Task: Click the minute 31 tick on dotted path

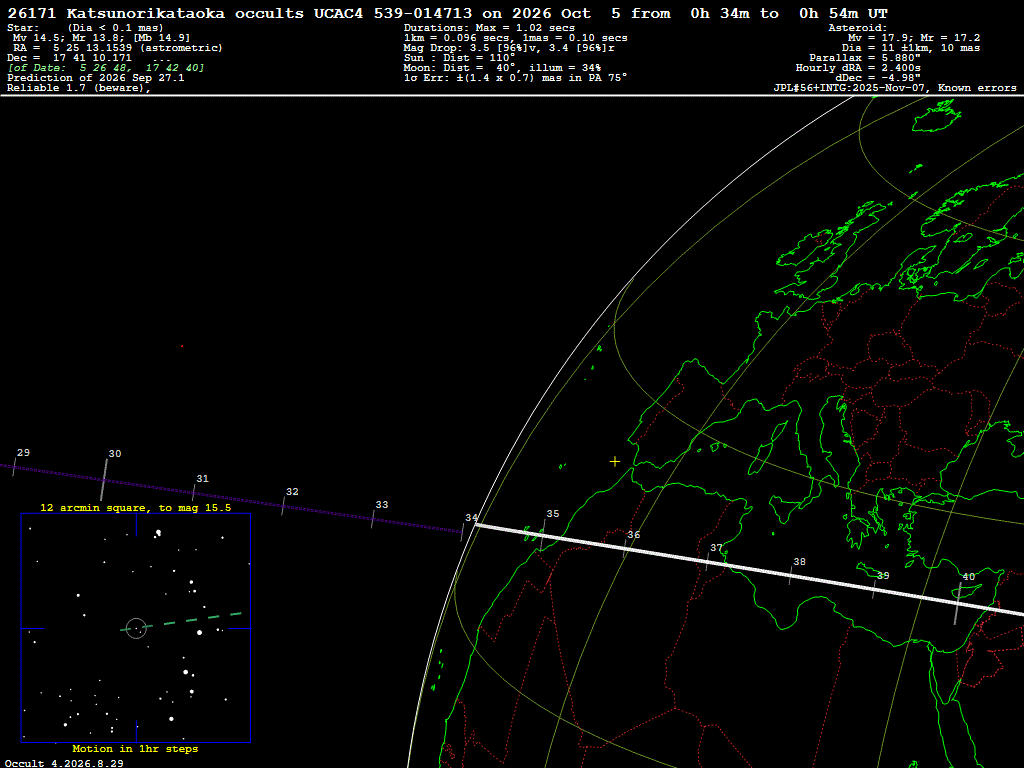Action: click(x=194, y=492)
